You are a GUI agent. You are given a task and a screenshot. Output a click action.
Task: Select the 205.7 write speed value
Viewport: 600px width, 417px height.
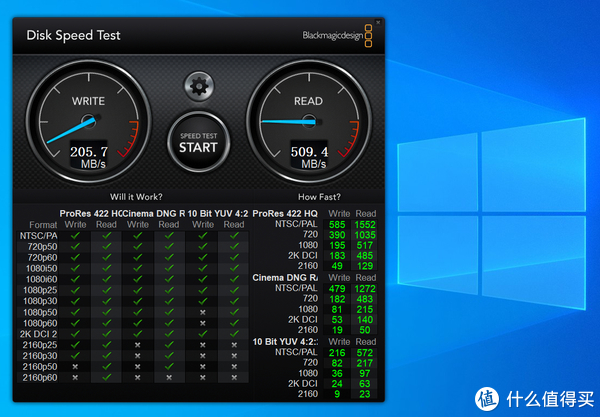89,152
